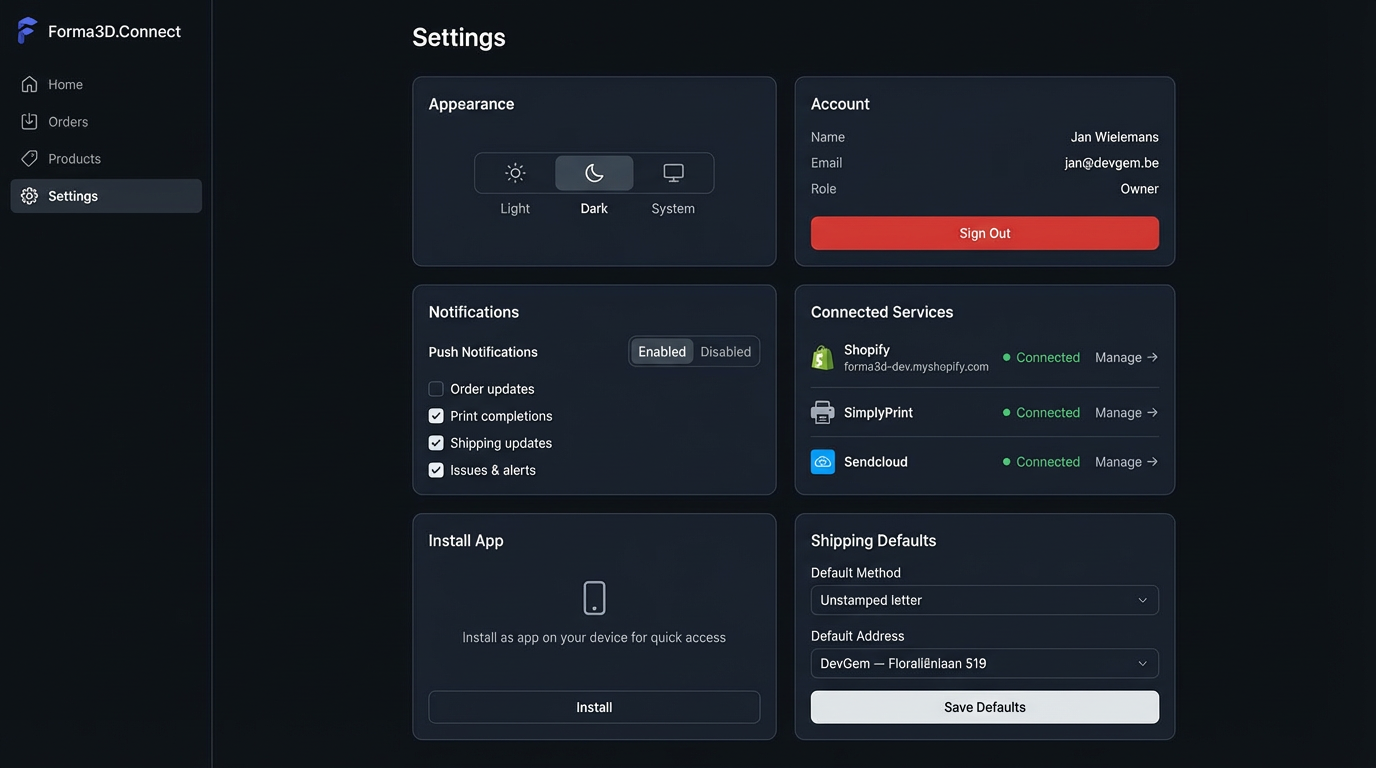Click Save Defaults for shipping
1376x768 pixels.
point(984,707)
